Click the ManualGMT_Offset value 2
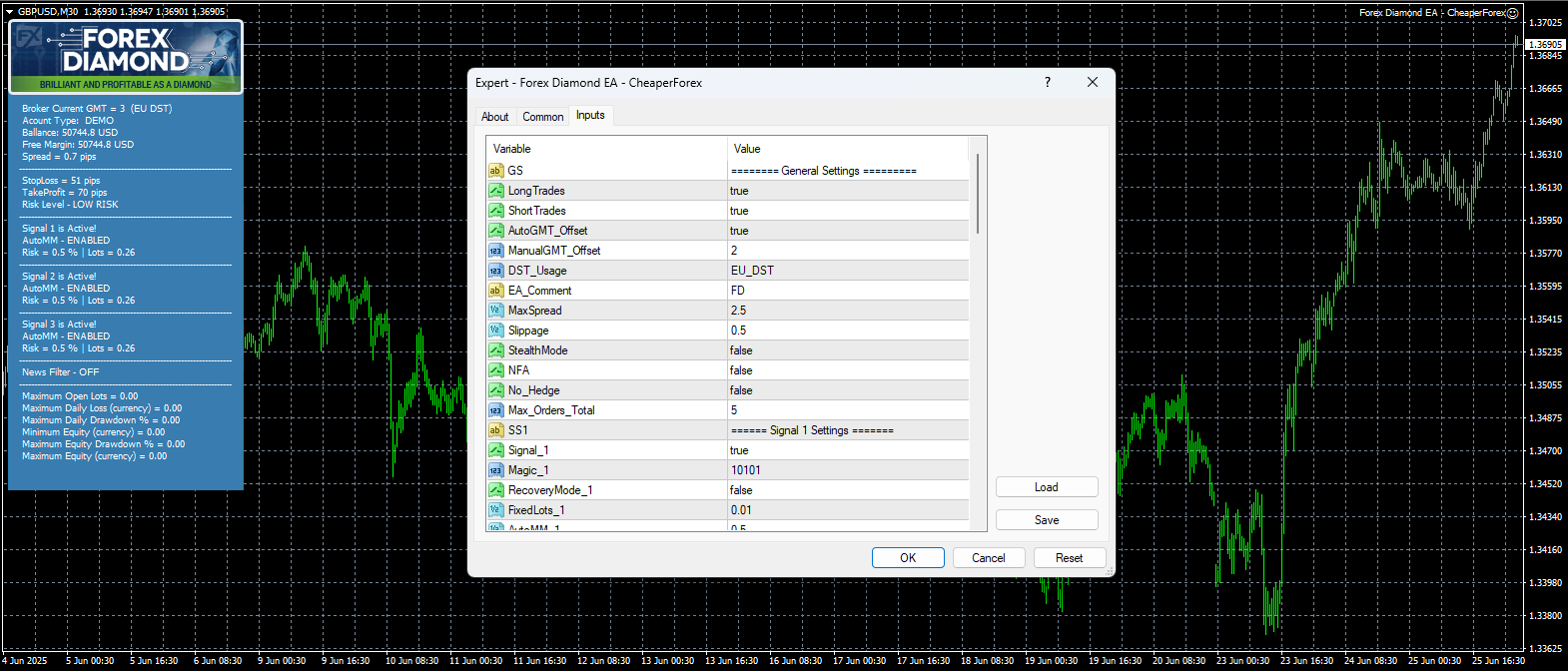 734,251
